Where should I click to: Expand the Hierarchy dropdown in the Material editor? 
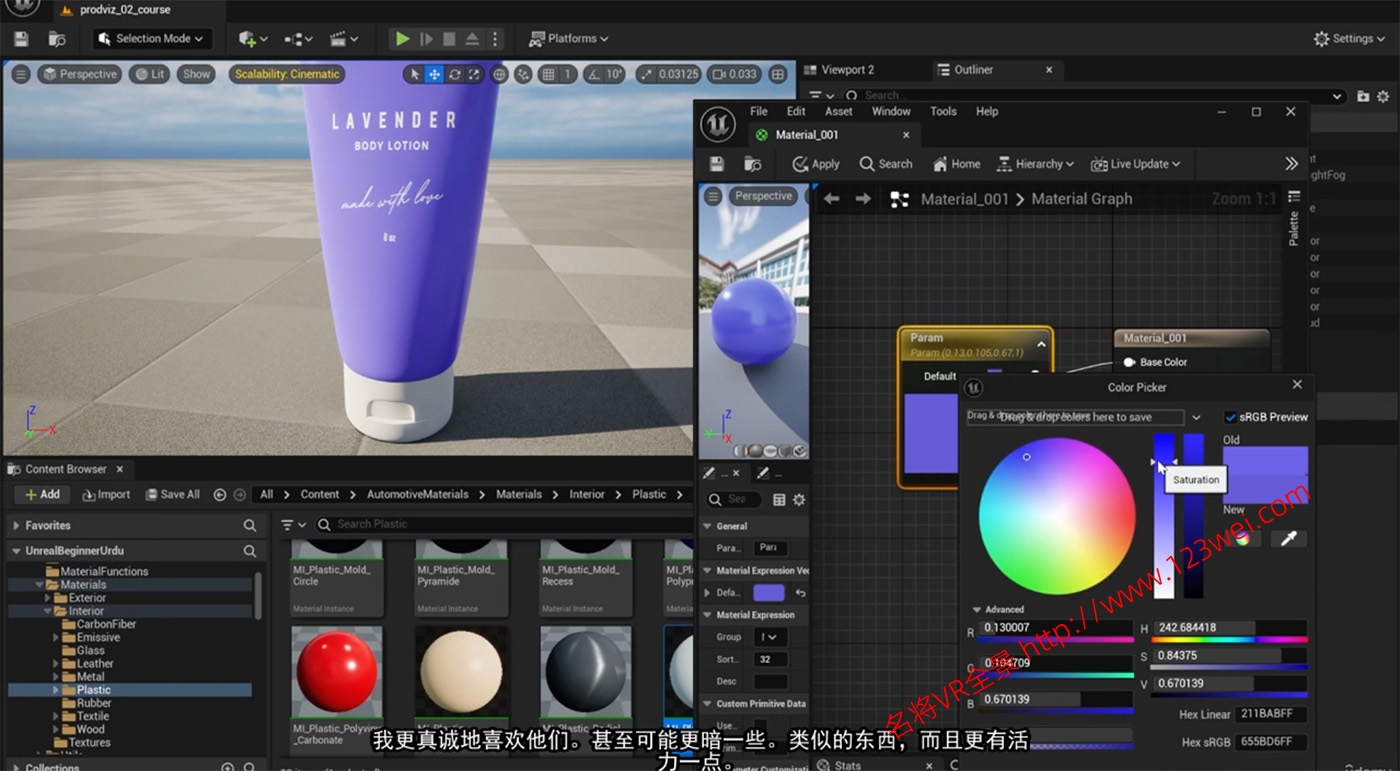click(1035, 164)
